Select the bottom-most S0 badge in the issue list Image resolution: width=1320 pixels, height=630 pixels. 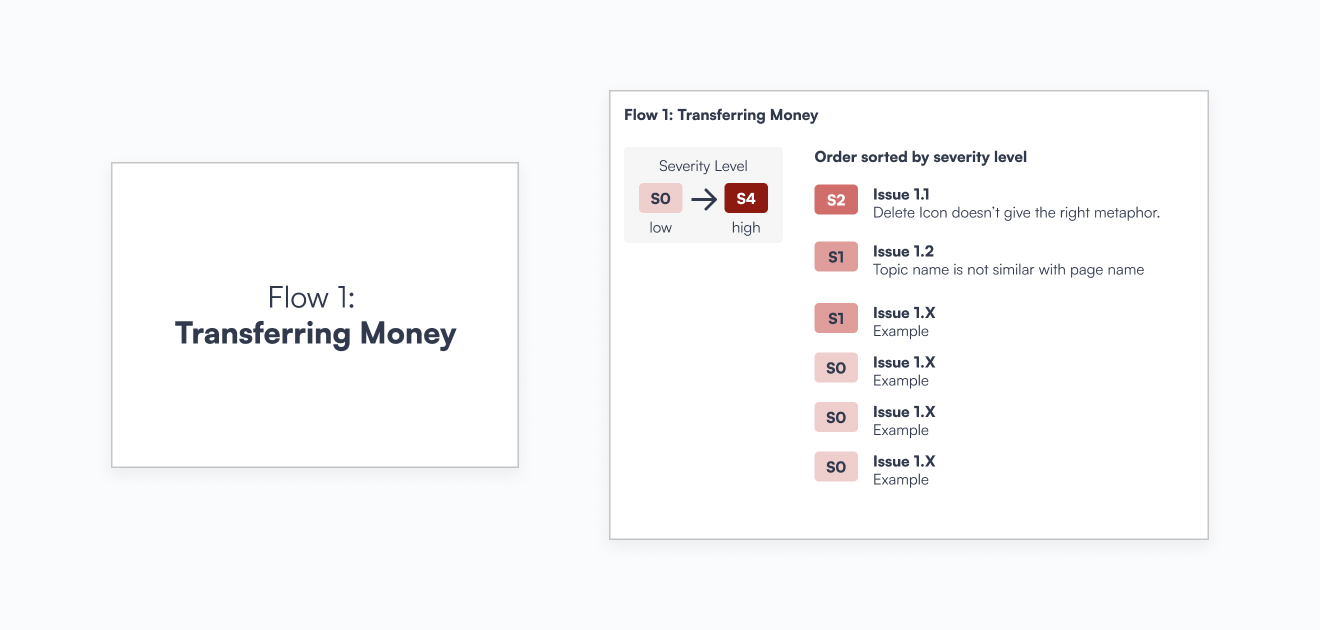(836, 467)
